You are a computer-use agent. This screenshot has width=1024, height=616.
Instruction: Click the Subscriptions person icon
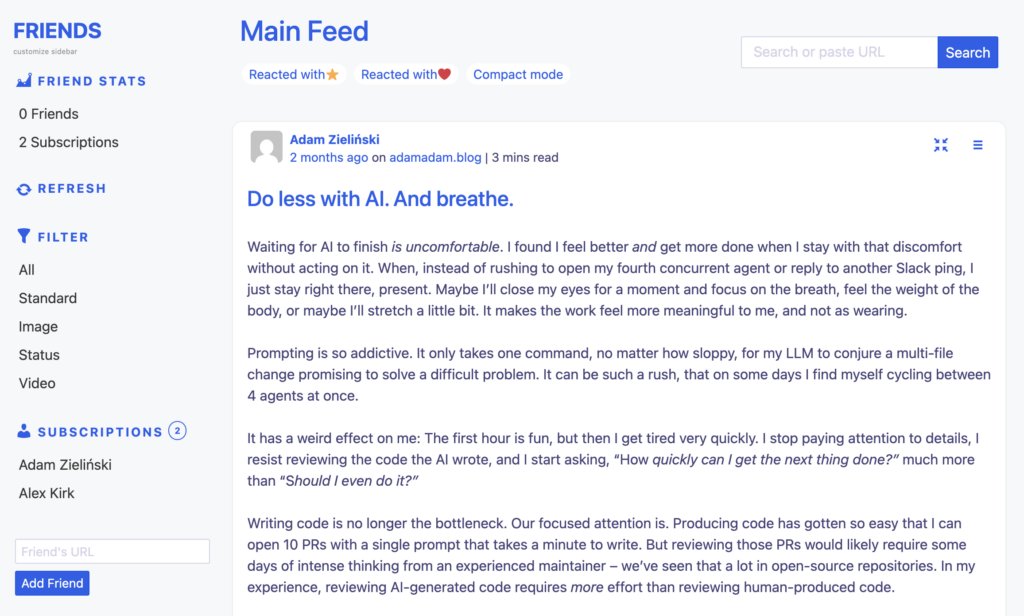click(x=22, y=431)
